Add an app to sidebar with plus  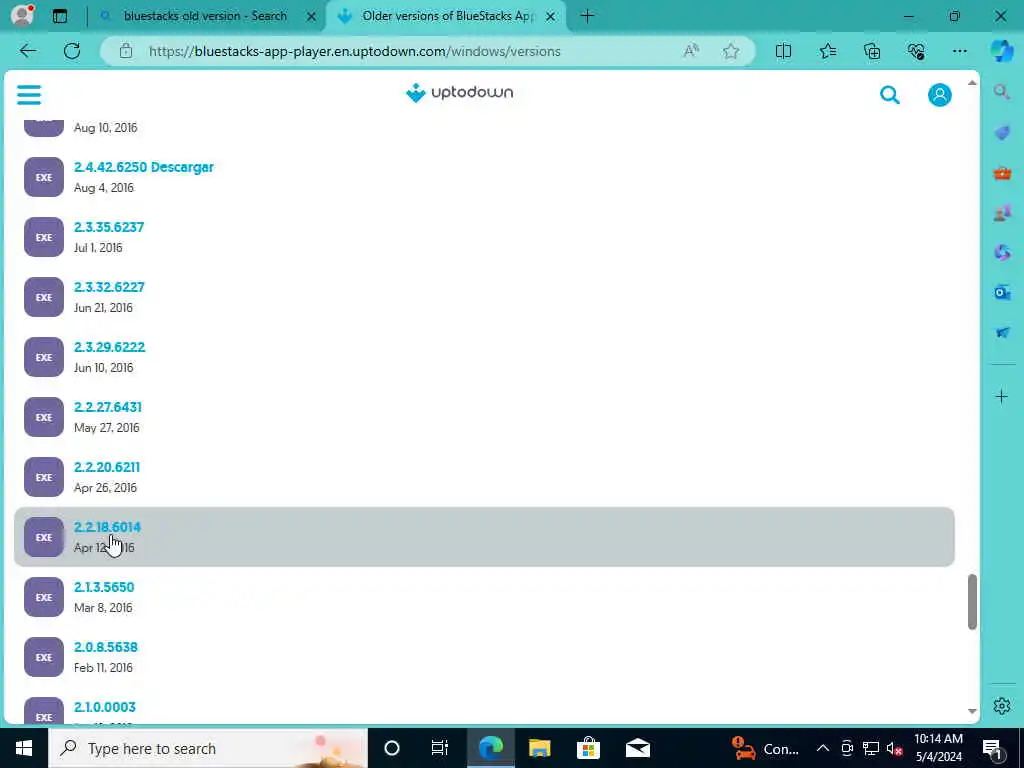click(x=1002, y=396)
